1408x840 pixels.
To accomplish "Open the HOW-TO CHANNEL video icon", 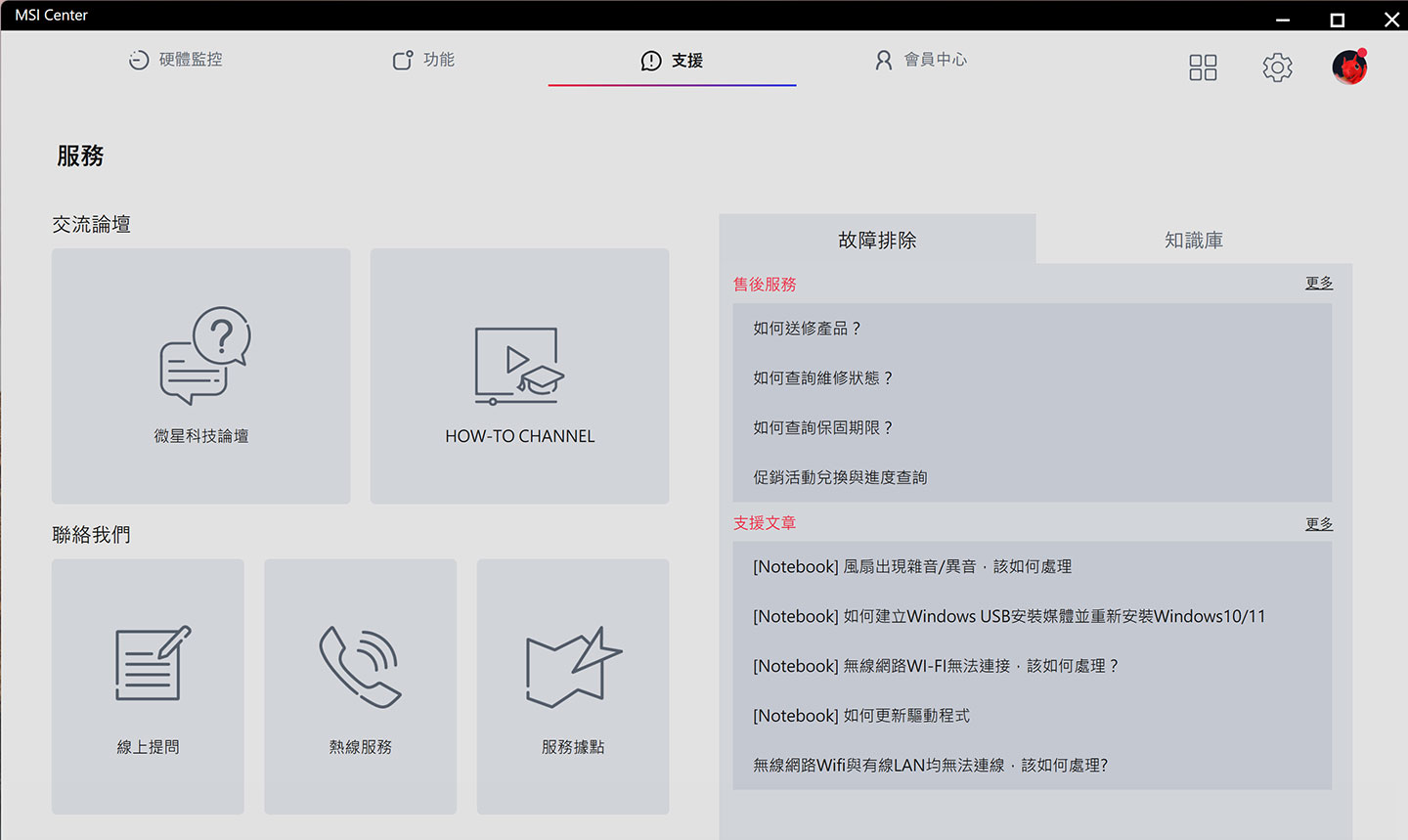I will 519,366.
